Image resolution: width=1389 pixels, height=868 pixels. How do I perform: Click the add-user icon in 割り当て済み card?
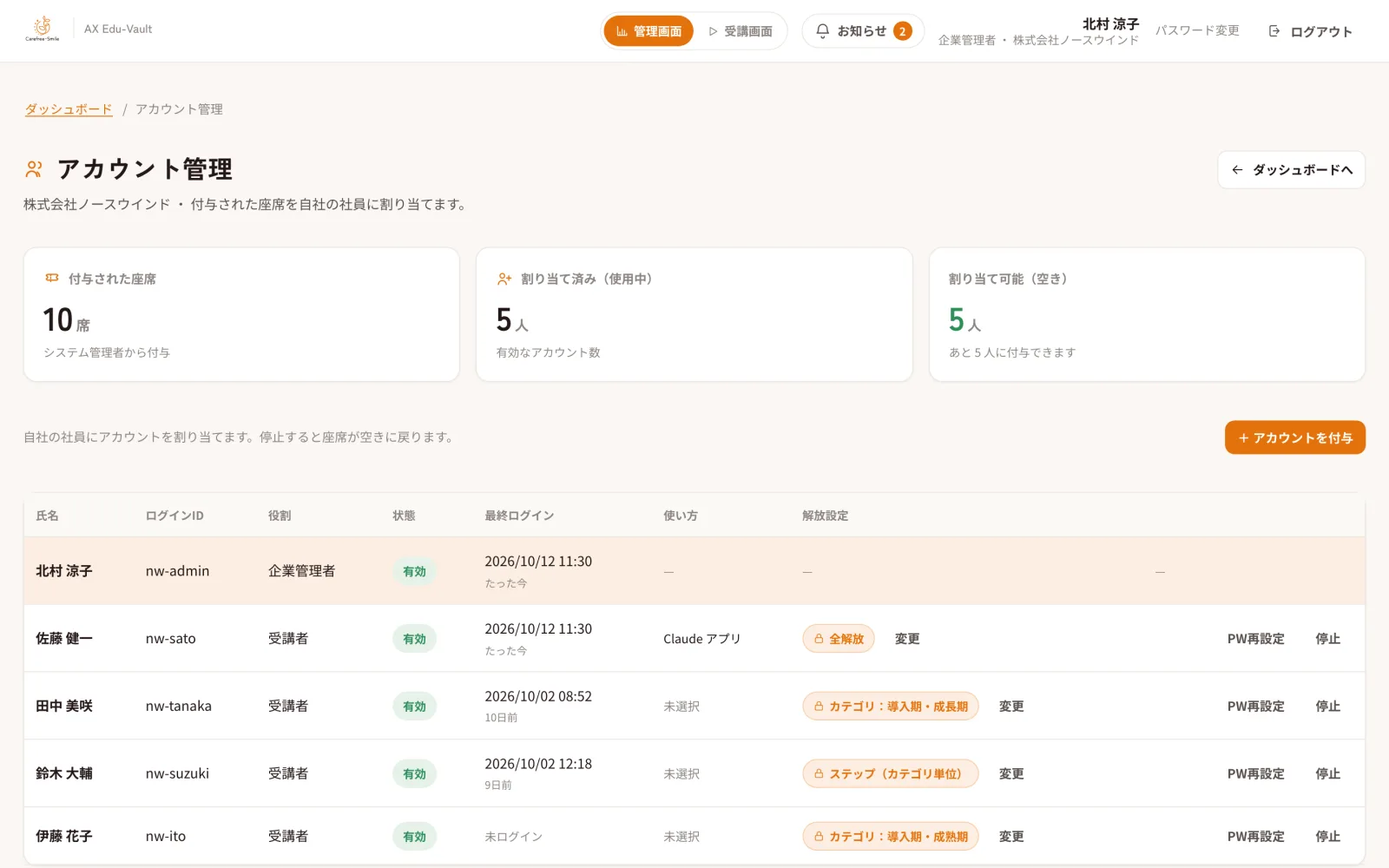(504, 279)
